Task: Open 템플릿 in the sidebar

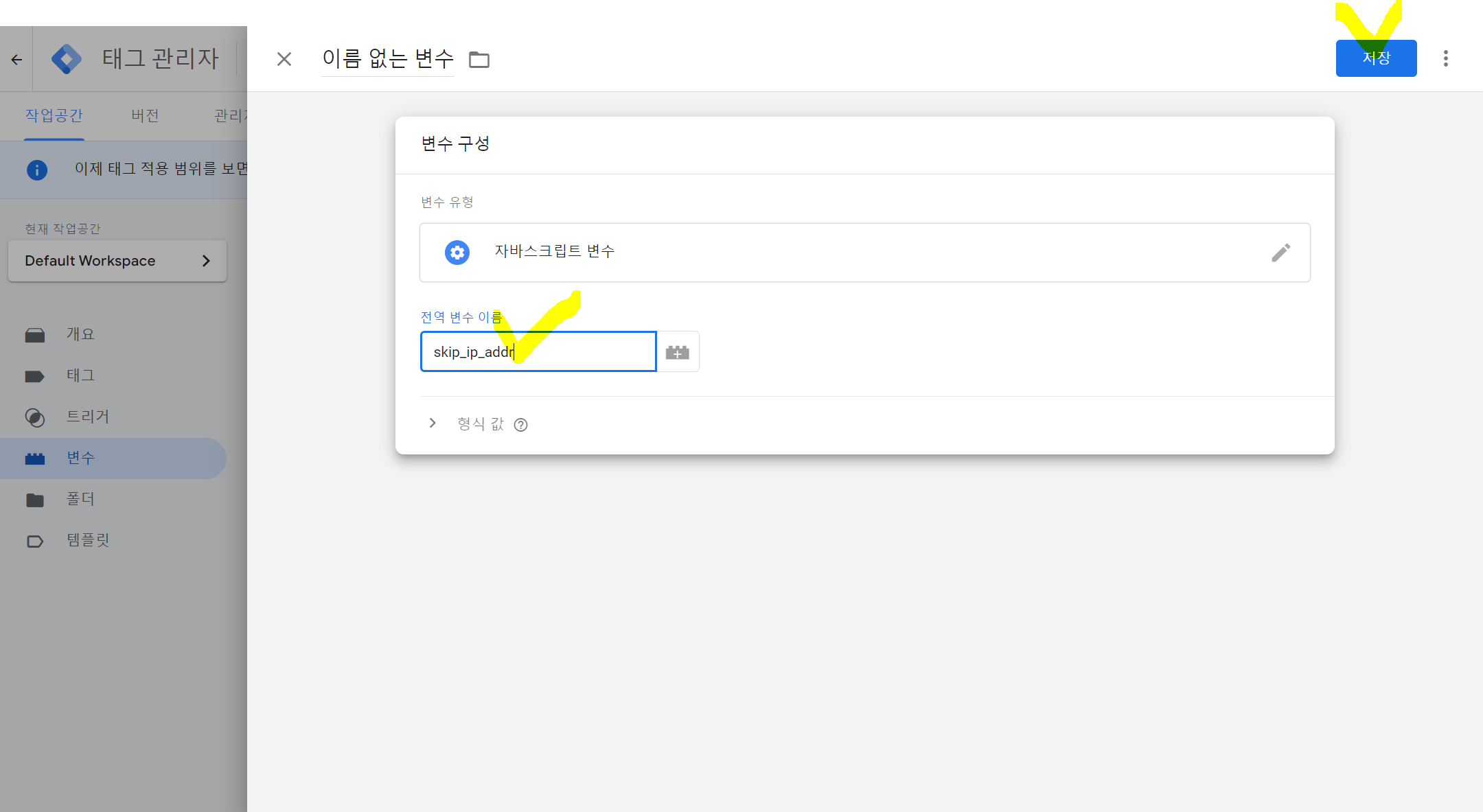Action: pos(88,540)
